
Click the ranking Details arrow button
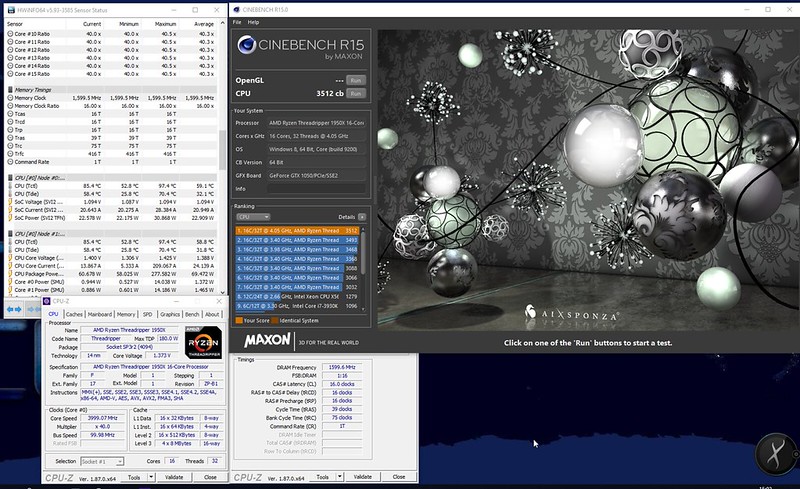363,216
